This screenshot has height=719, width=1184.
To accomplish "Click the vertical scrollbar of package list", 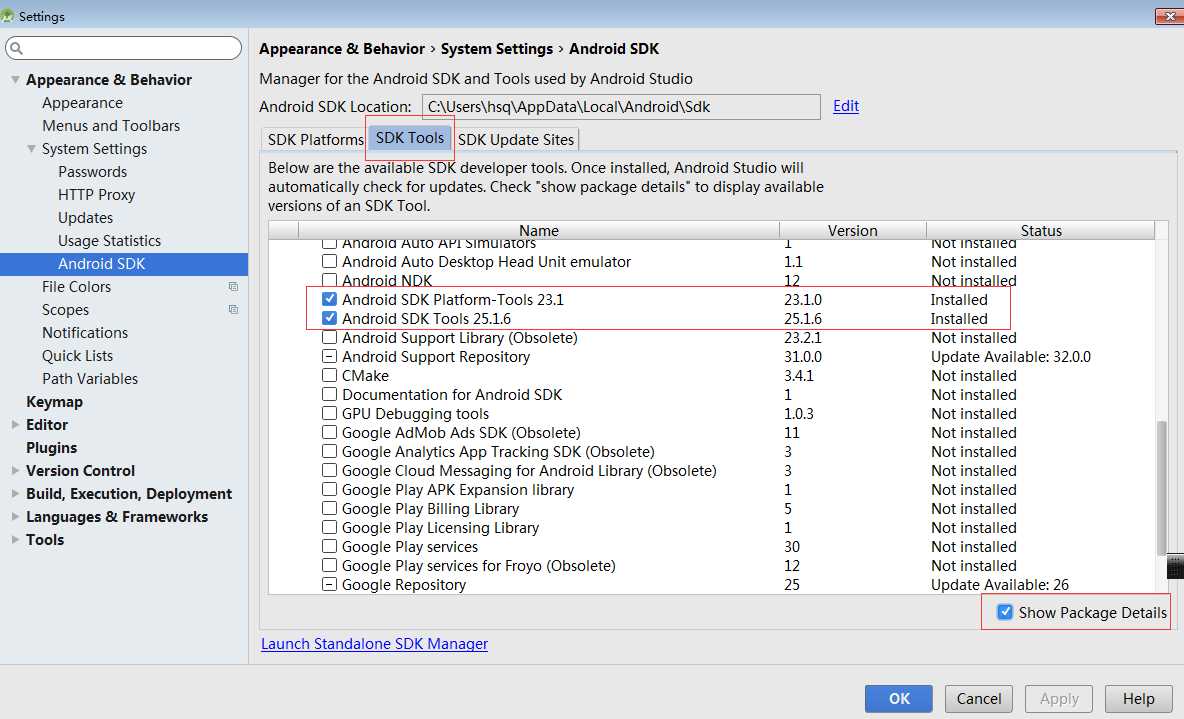I will point(1161,487).
